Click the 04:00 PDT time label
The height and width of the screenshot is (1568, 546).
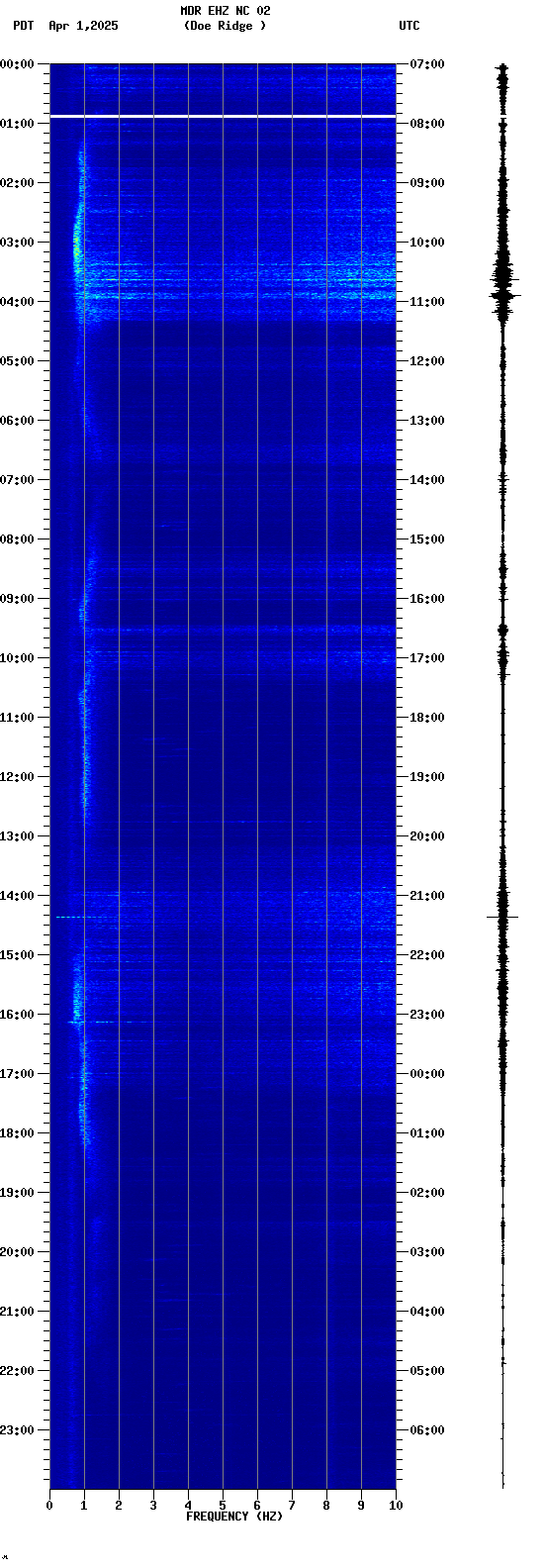[17, 302]
